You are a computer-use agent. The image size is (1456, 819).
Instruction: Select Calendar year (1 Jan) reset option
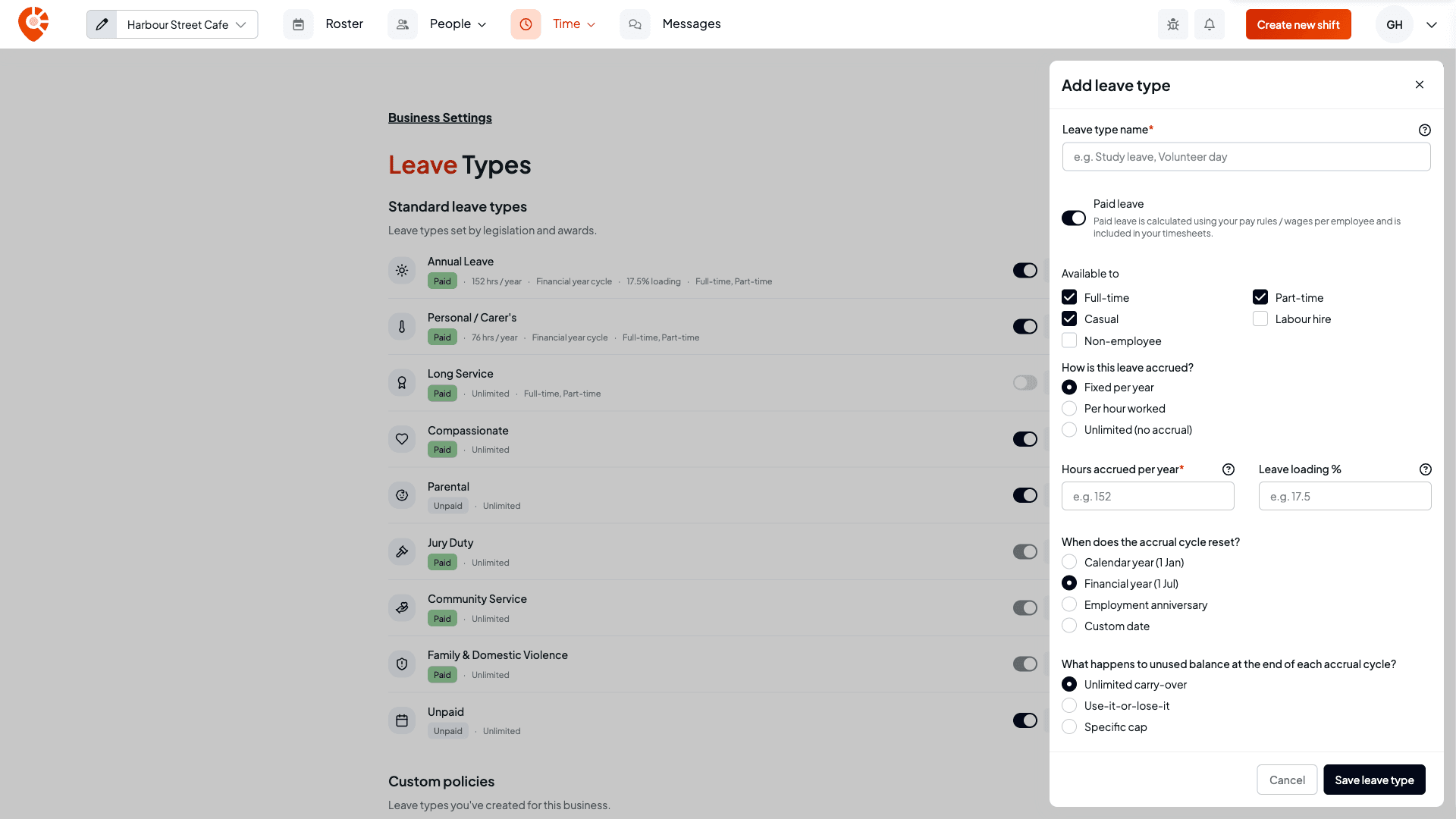pos(1069,562)
